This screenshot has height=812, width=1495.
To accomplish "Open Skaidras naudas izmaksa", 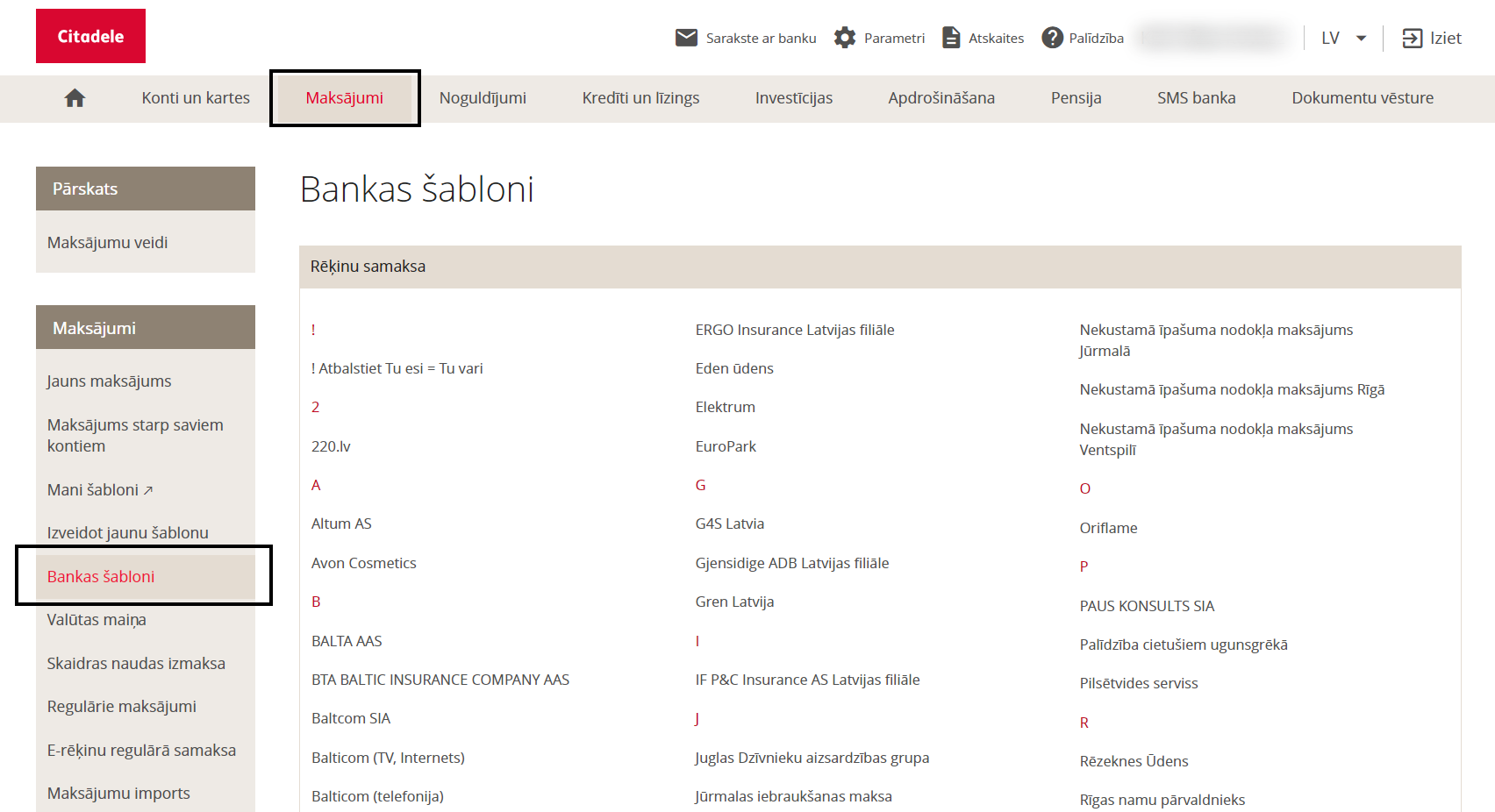I will click(136, 664).
